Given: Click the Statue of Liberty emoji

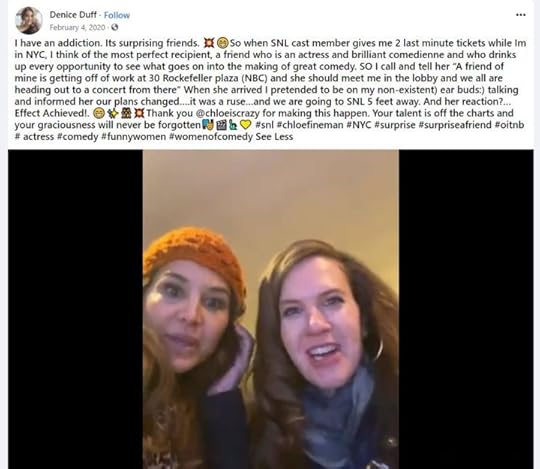Looking at the screenshot, I should 233,125.
